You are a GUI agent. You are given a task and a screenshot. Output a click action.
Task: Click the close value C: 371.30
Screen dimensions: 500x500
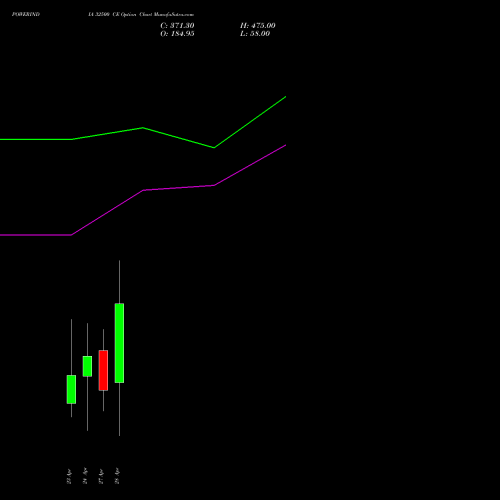point(177,26)
